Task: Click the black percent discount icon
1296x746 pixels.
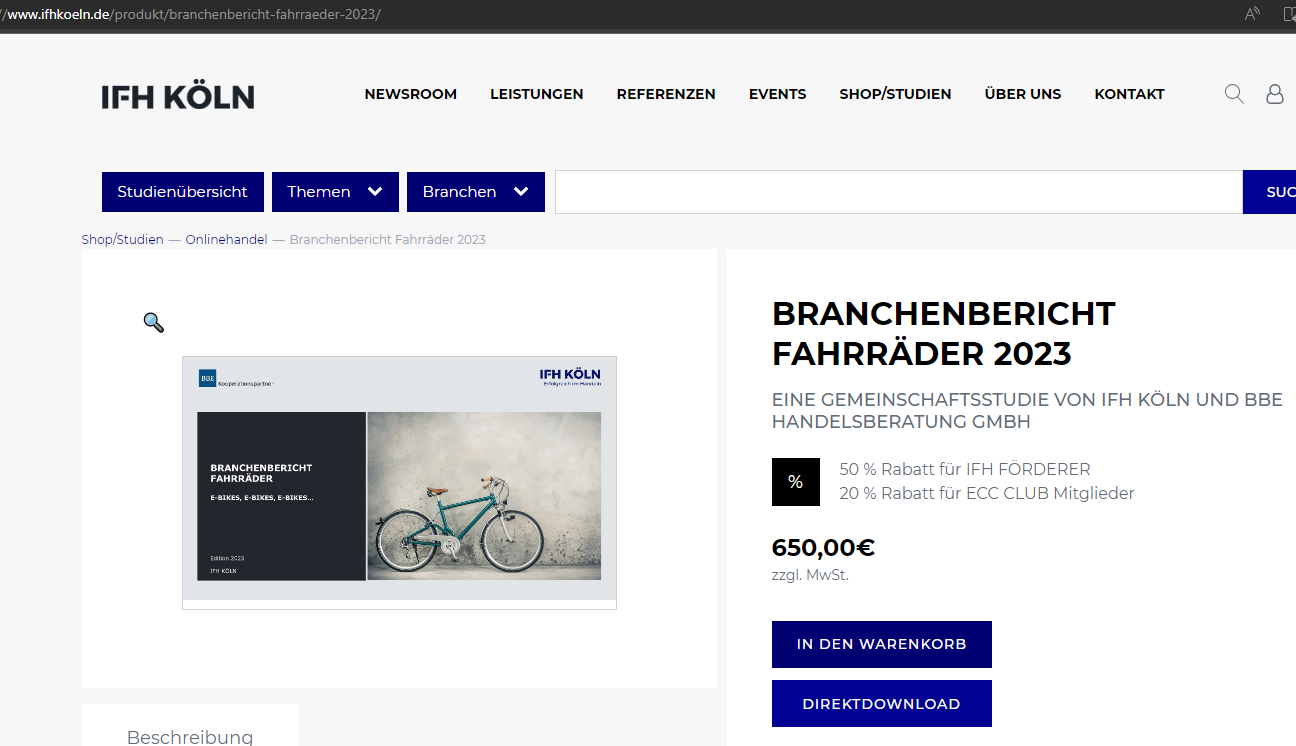Action: click(x=796, y=482)
